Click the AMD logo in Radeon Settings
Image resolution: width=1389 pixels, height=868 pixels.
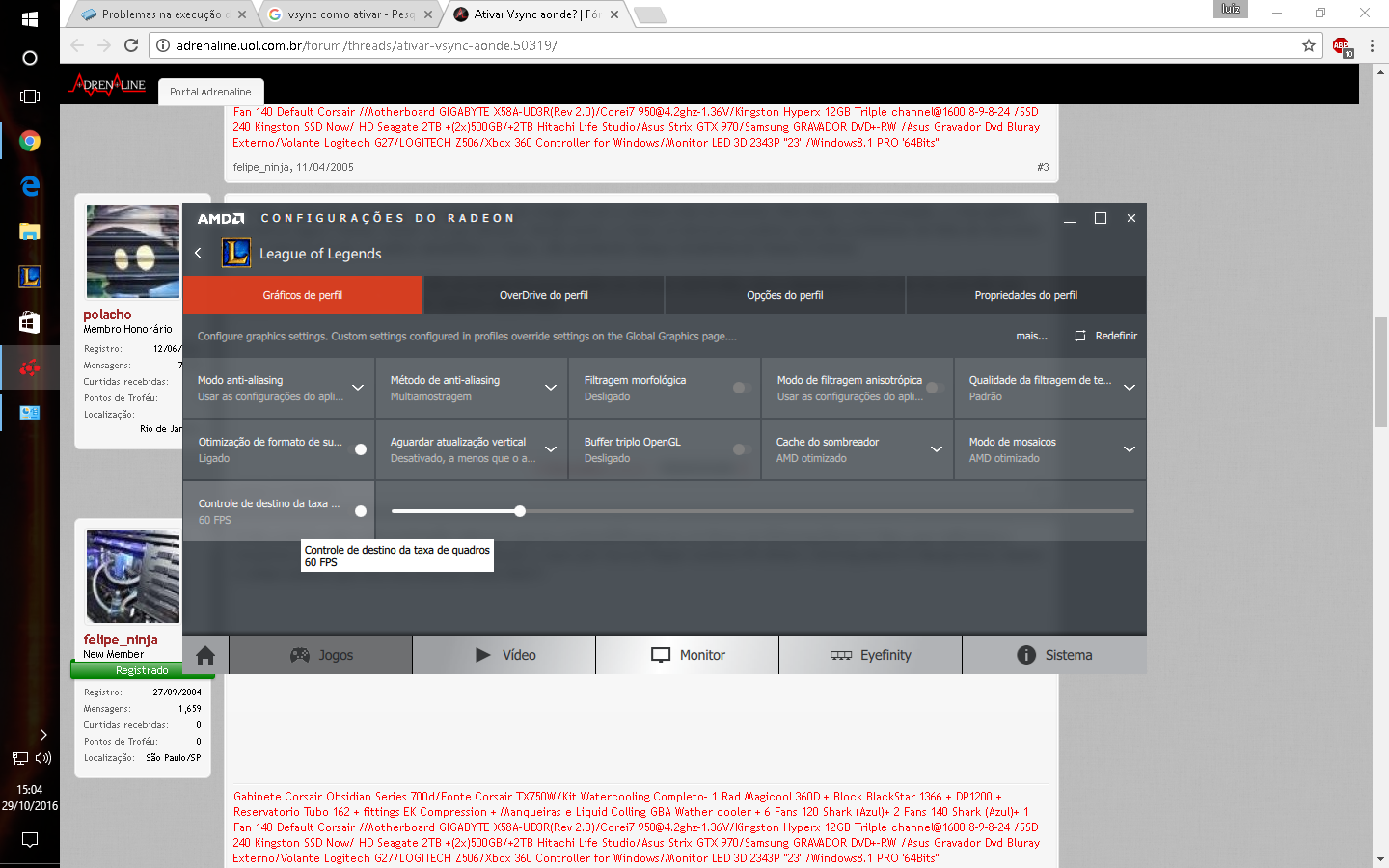pos(221,219)
